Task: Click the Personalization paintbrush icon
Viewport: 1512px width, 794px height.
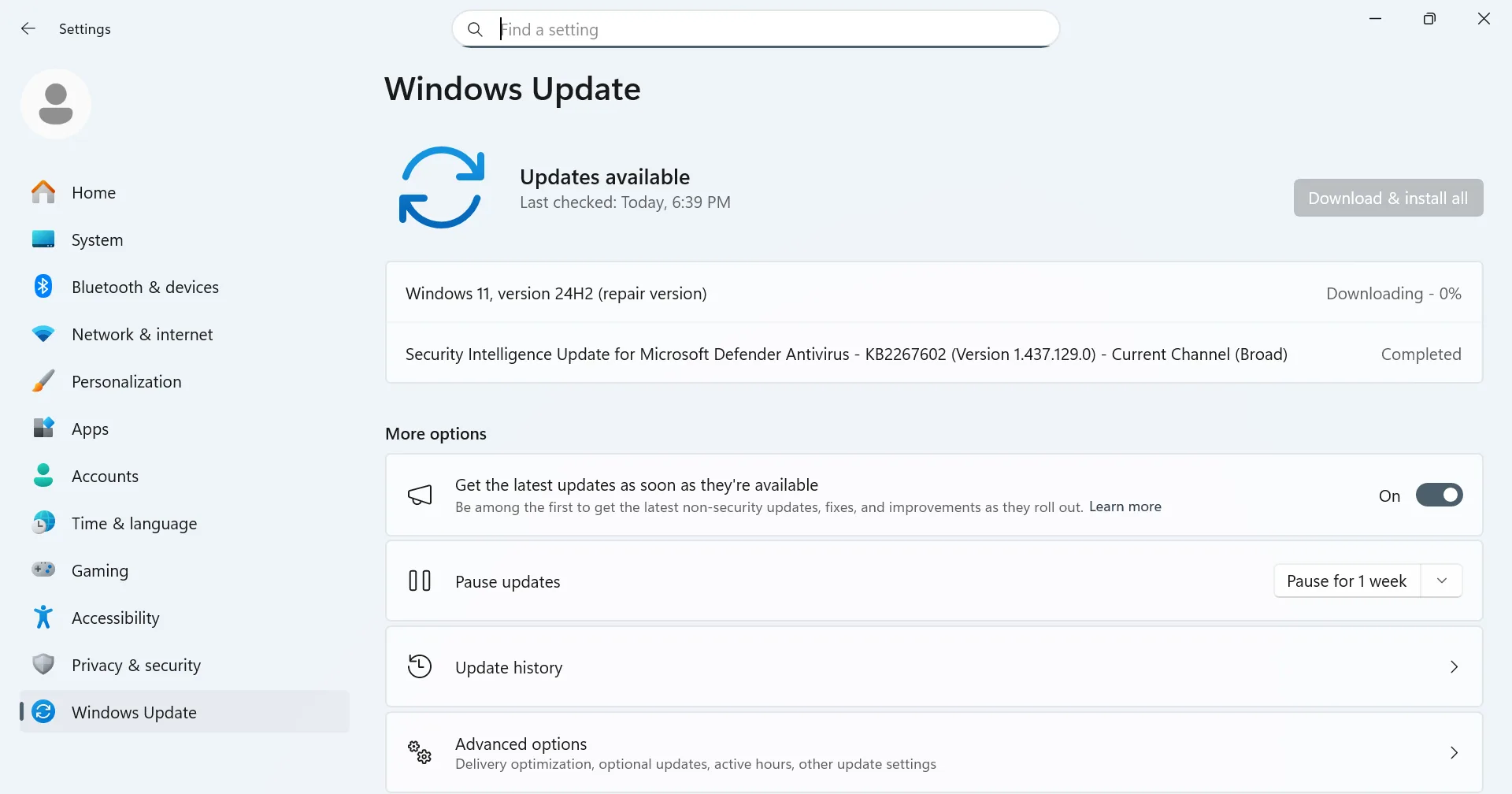Action: [43, 381]
